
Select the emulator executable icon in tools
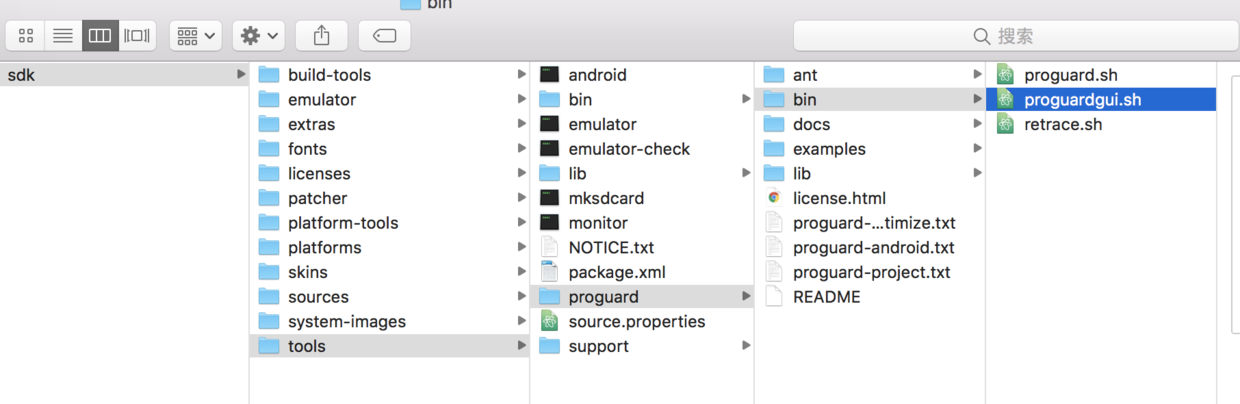(549, 124)
